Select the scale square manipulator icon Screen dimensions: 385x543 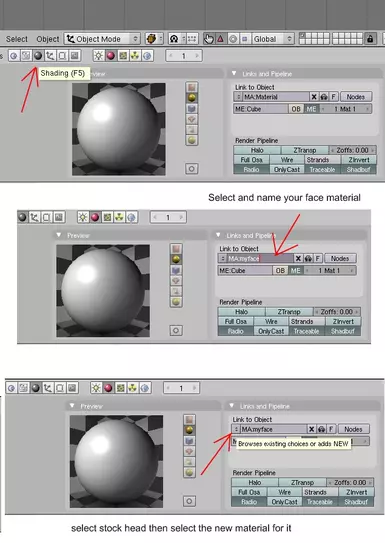tap(244, 39)
